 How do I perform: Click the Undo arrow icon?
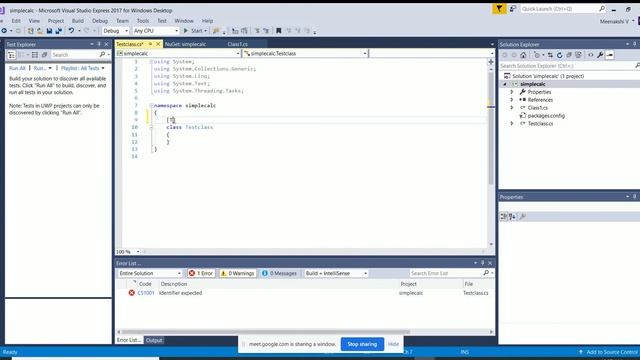tap(71, 31)
